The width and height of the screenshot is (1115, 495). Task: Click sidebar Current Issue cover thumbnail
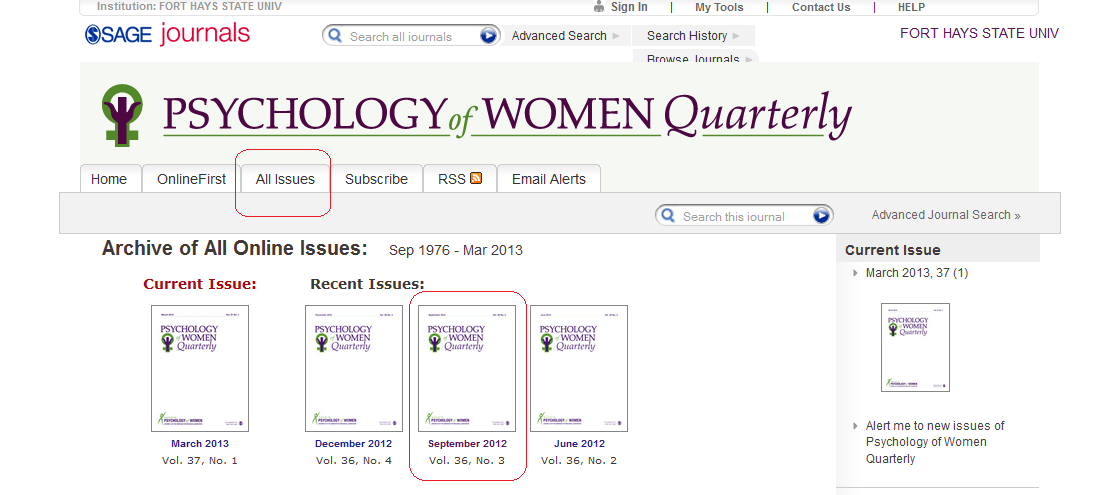click(x=915, y=347)
